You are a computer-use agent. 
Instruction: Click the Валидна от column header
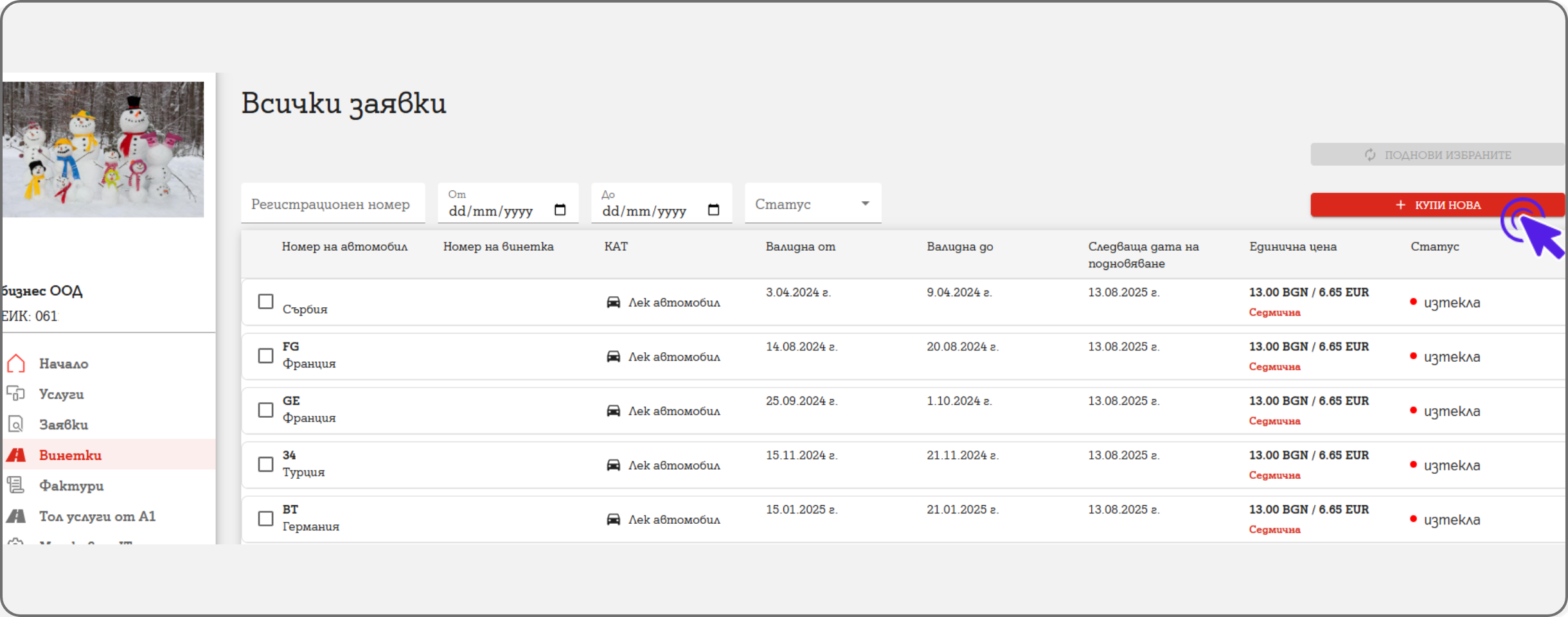point(800,247)
